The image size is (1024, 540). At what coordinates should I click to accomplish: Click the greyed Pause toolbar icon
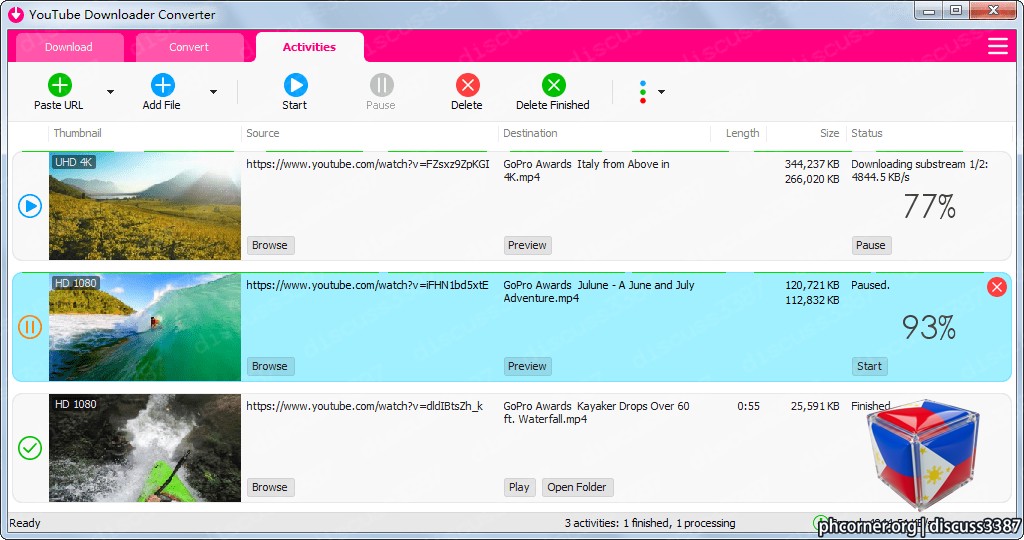381,85
